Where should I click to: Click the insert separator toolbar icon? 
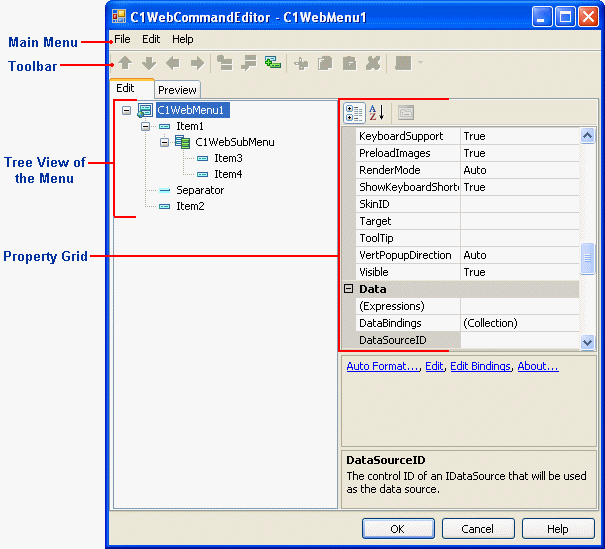pyautogui.click(x=249, y=63)
